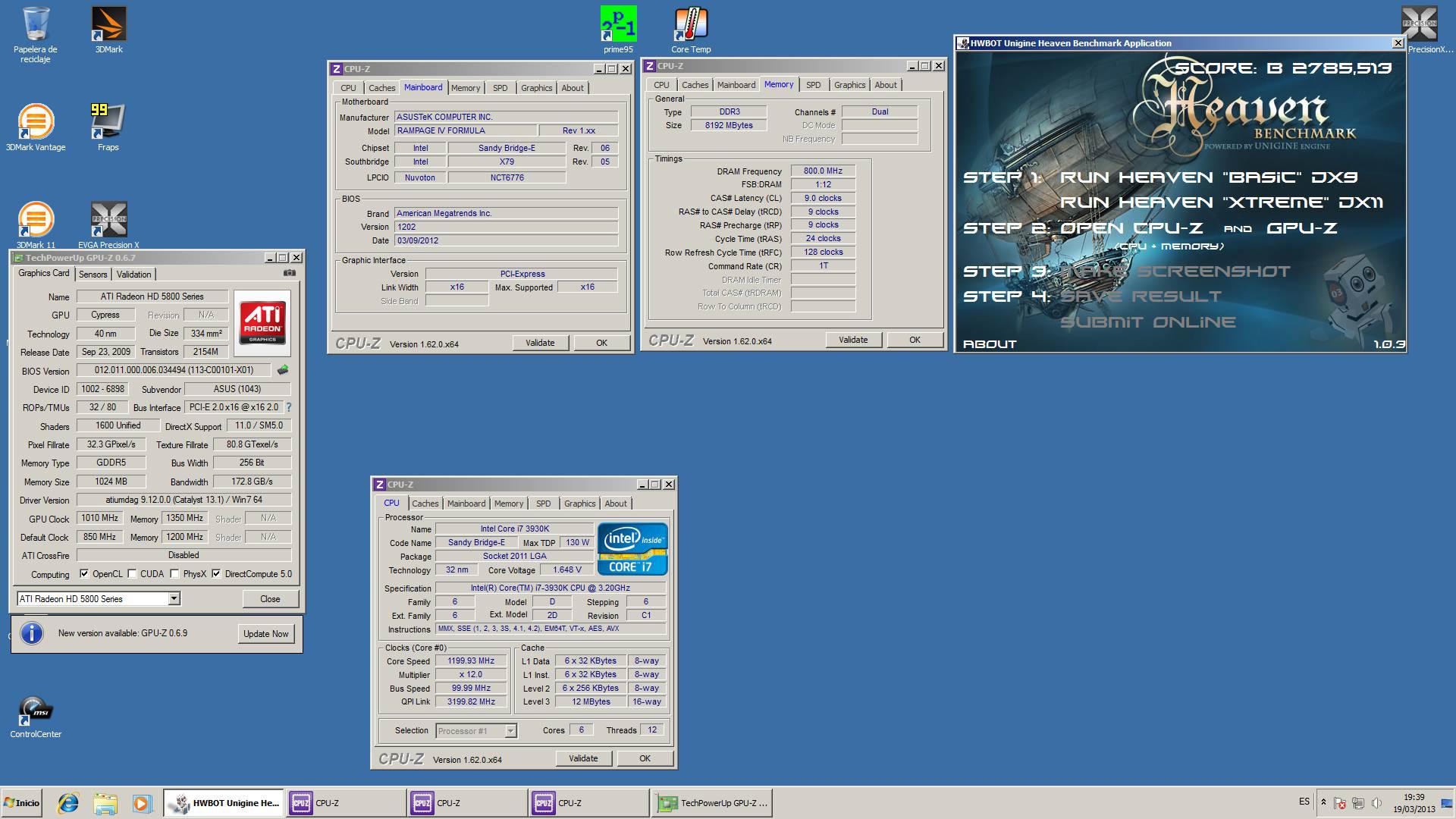The image size is (1456, 819).
Task: Launch the 3DMark 11 desktop icon
Action: point(36,225)
